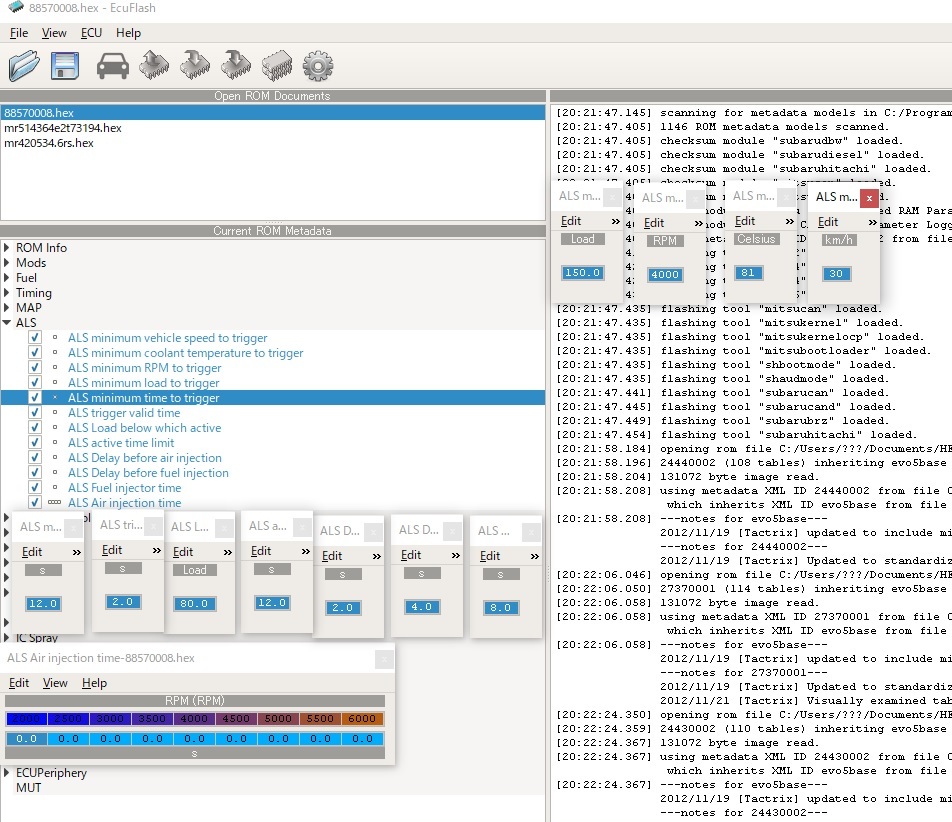Toggle checkbox for ALS minimum time to trigger
The height and width of the screenshot is (822, 952).
(x=35, y=398)
